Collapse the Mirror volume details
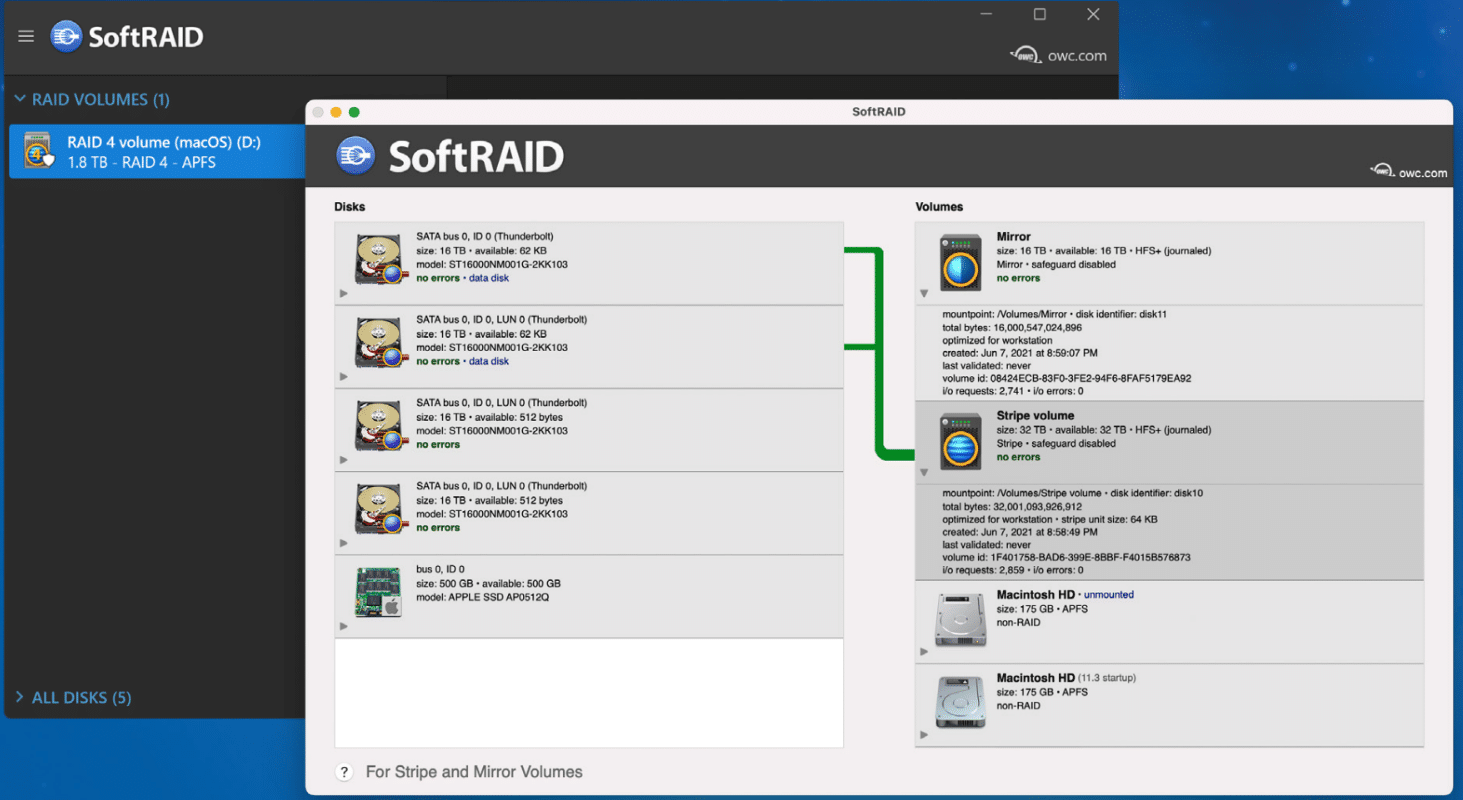 tap(924, 294)
